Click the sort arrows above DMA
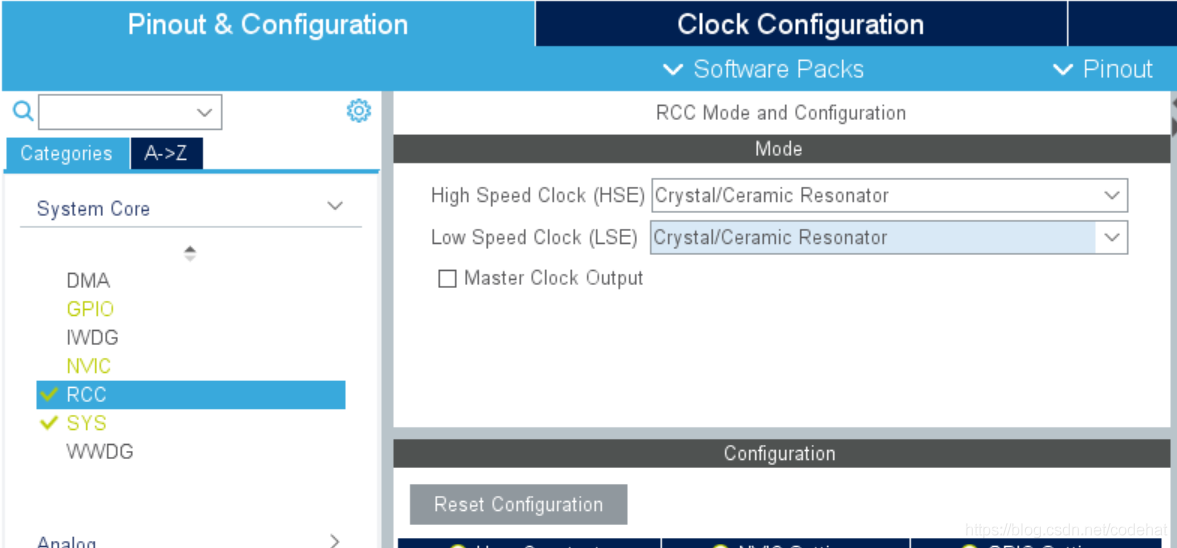Screen dimensions: 1177x548 coord(190,254)
